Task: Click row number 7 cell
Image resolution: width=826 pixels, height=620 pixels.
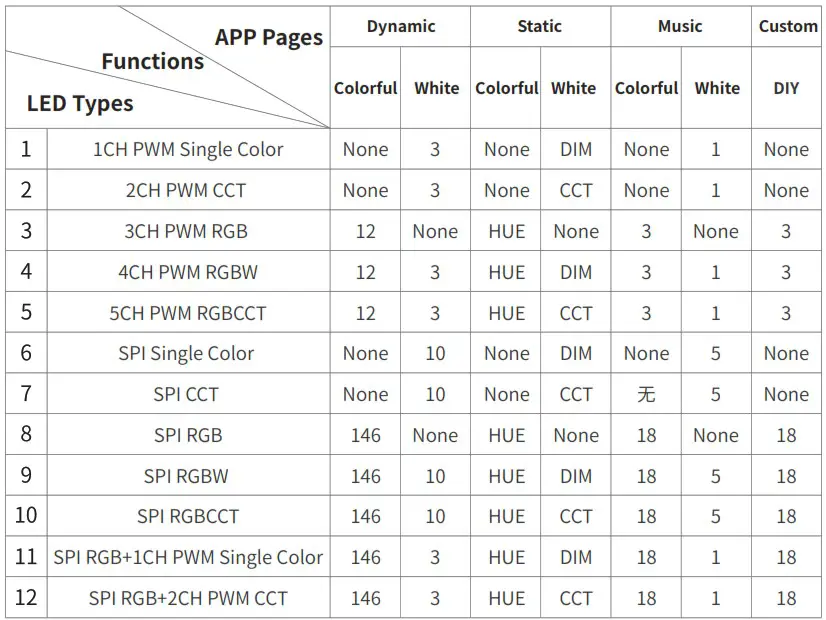Action: 26,393
